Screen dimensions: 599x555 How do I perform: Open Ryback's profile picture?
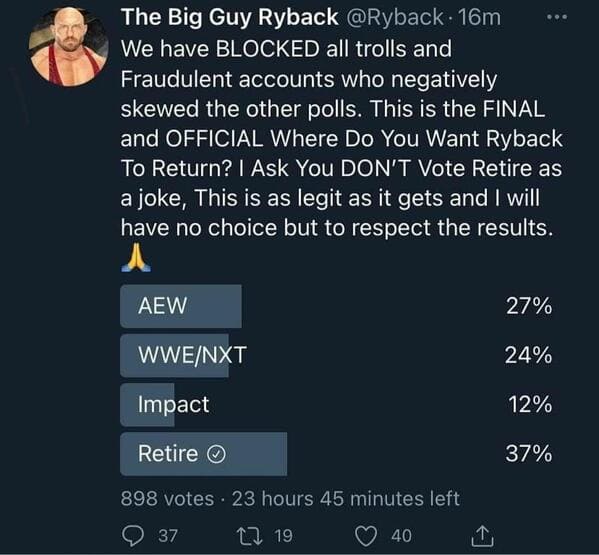[x=68, y=46]
